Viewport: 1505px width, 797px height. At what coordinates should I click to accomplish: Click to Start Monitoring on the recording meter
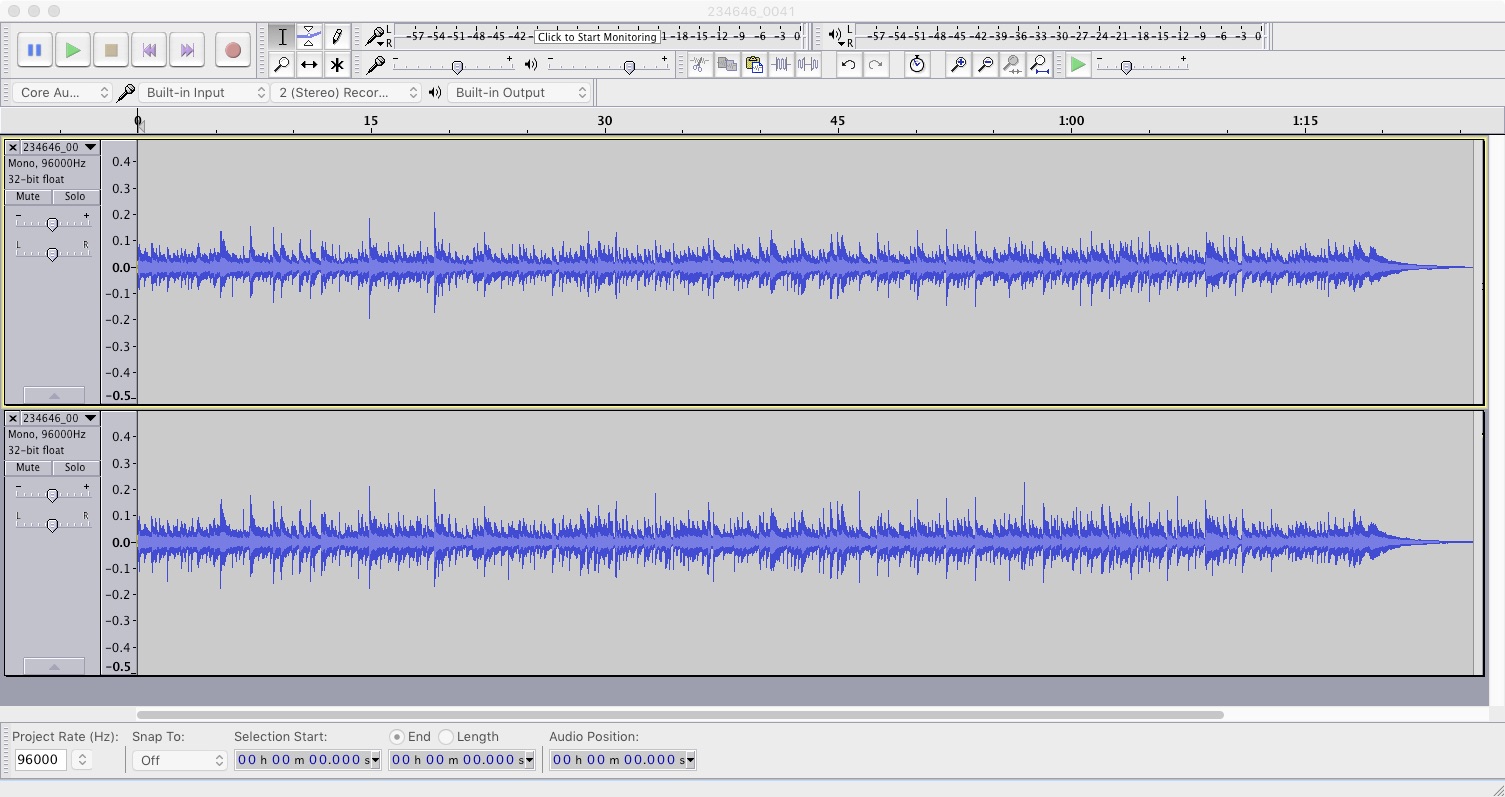598,36
